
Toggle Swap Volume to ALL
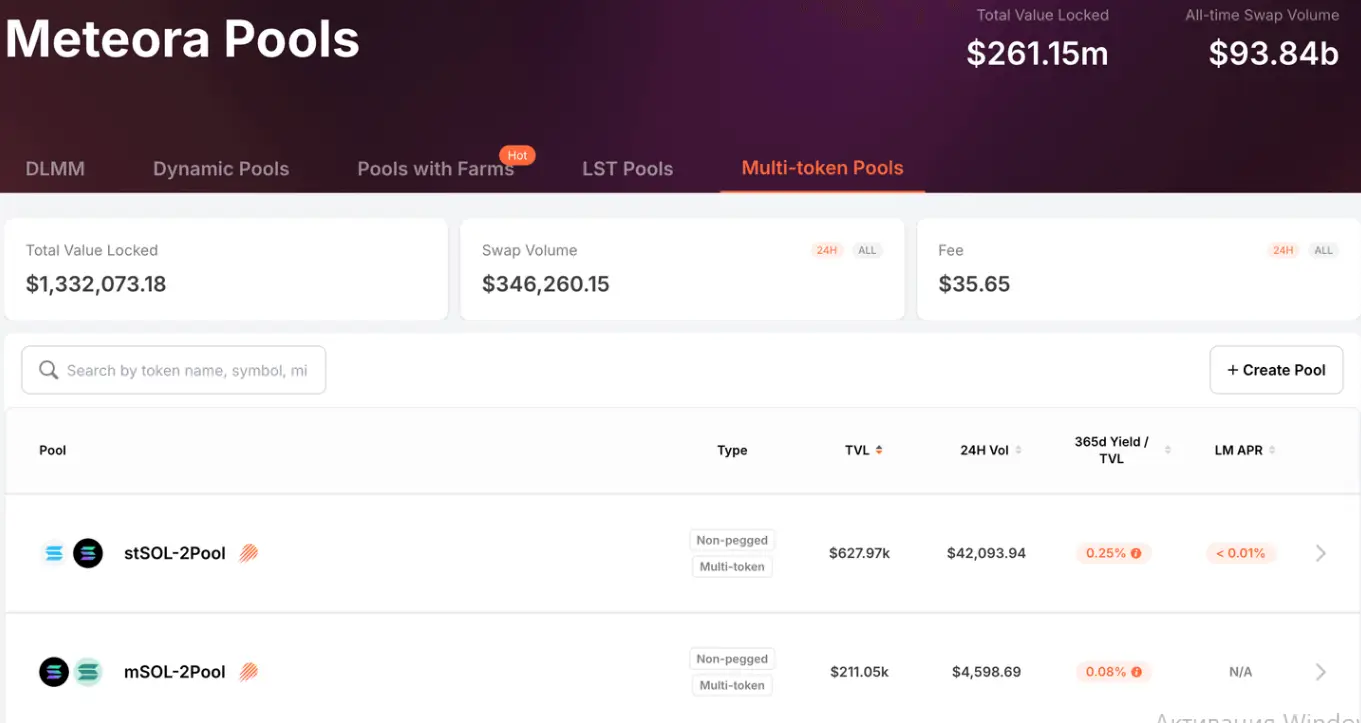[x=867, y=250]
